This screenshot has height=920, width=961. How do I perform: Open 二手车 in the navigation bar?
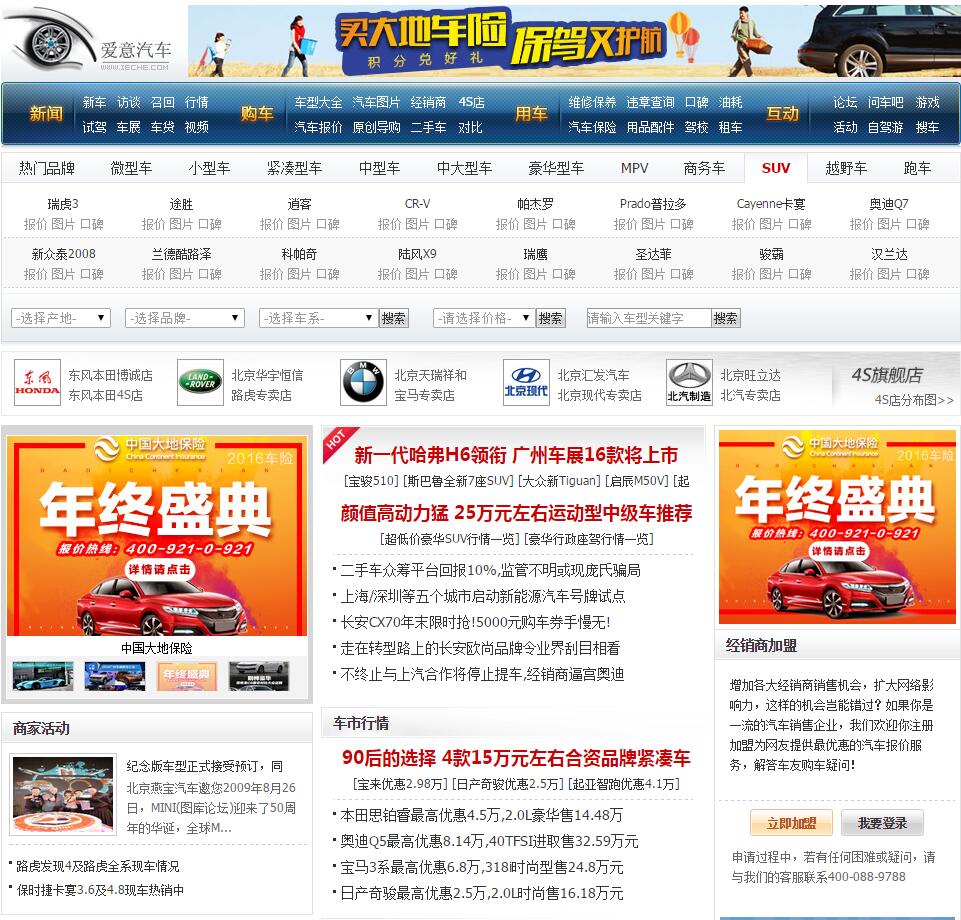tap(428, 127)
